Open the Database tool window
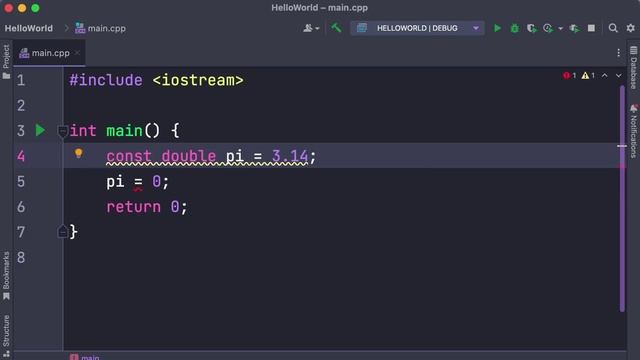This screenshot has width=640, height=360. [633, 68]
